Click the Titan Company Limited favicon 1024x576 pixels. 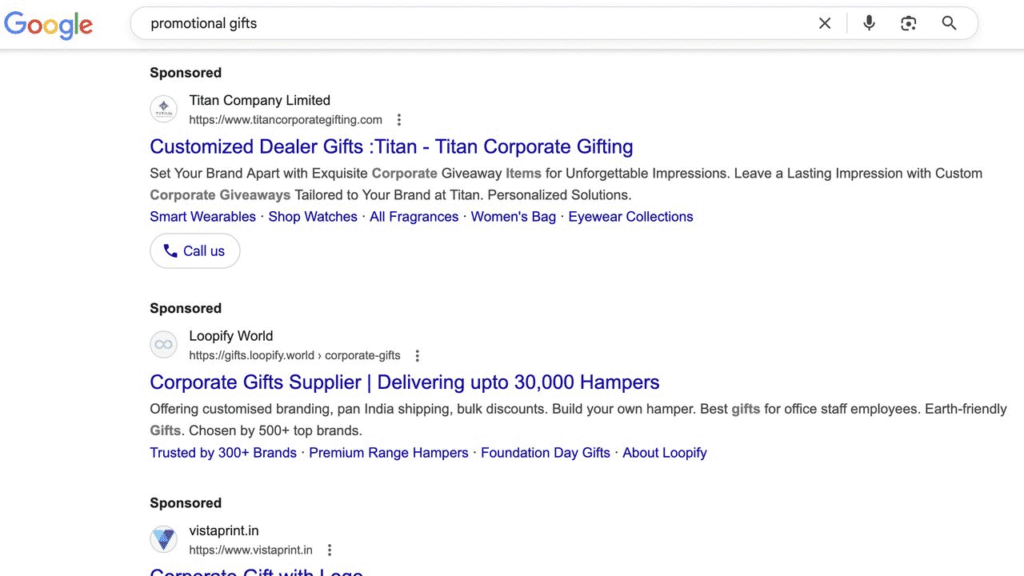click(x=163, y=108)
